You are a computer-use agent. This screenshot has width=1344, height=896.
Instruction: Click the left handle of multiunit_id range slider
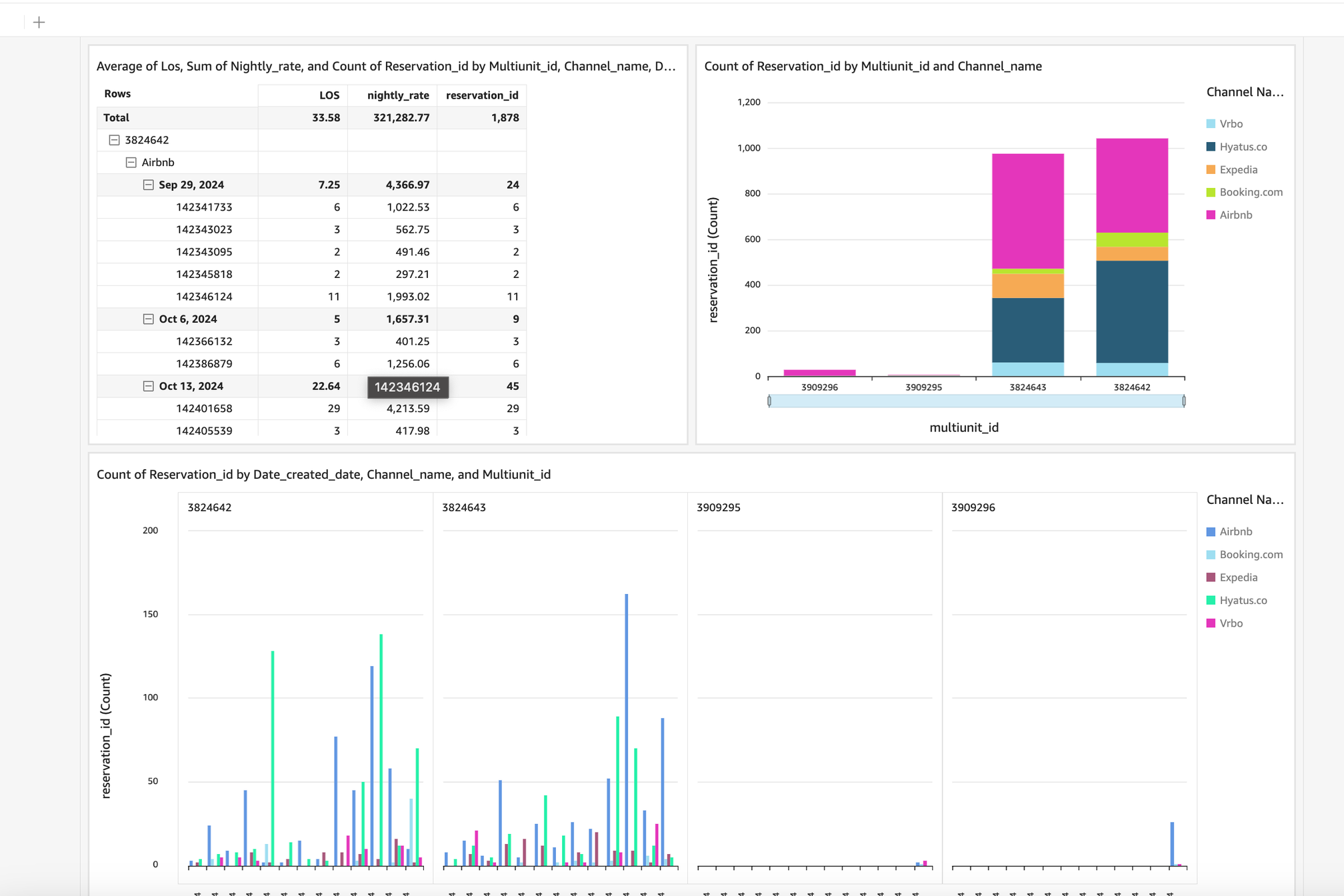[x=769, y=401]
